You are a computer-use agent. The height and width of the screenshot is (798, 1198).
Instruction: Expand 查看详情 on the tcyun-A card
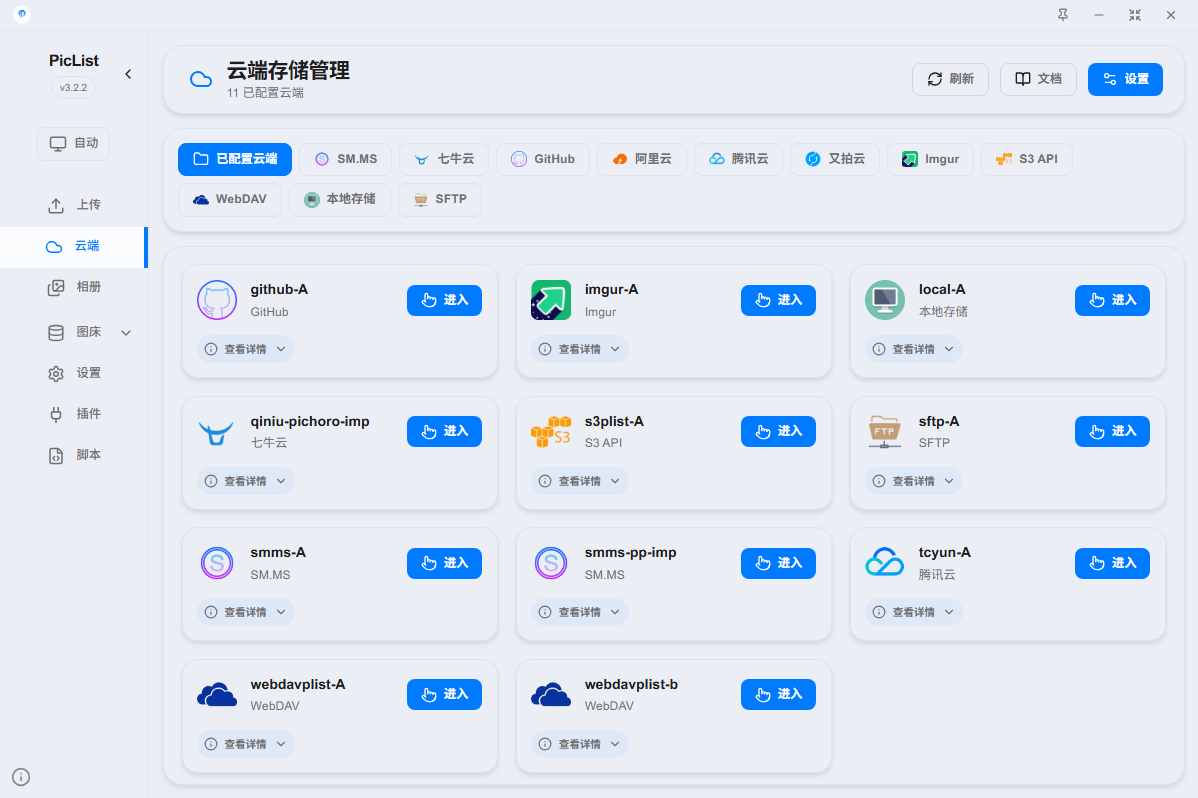[914, 612]
